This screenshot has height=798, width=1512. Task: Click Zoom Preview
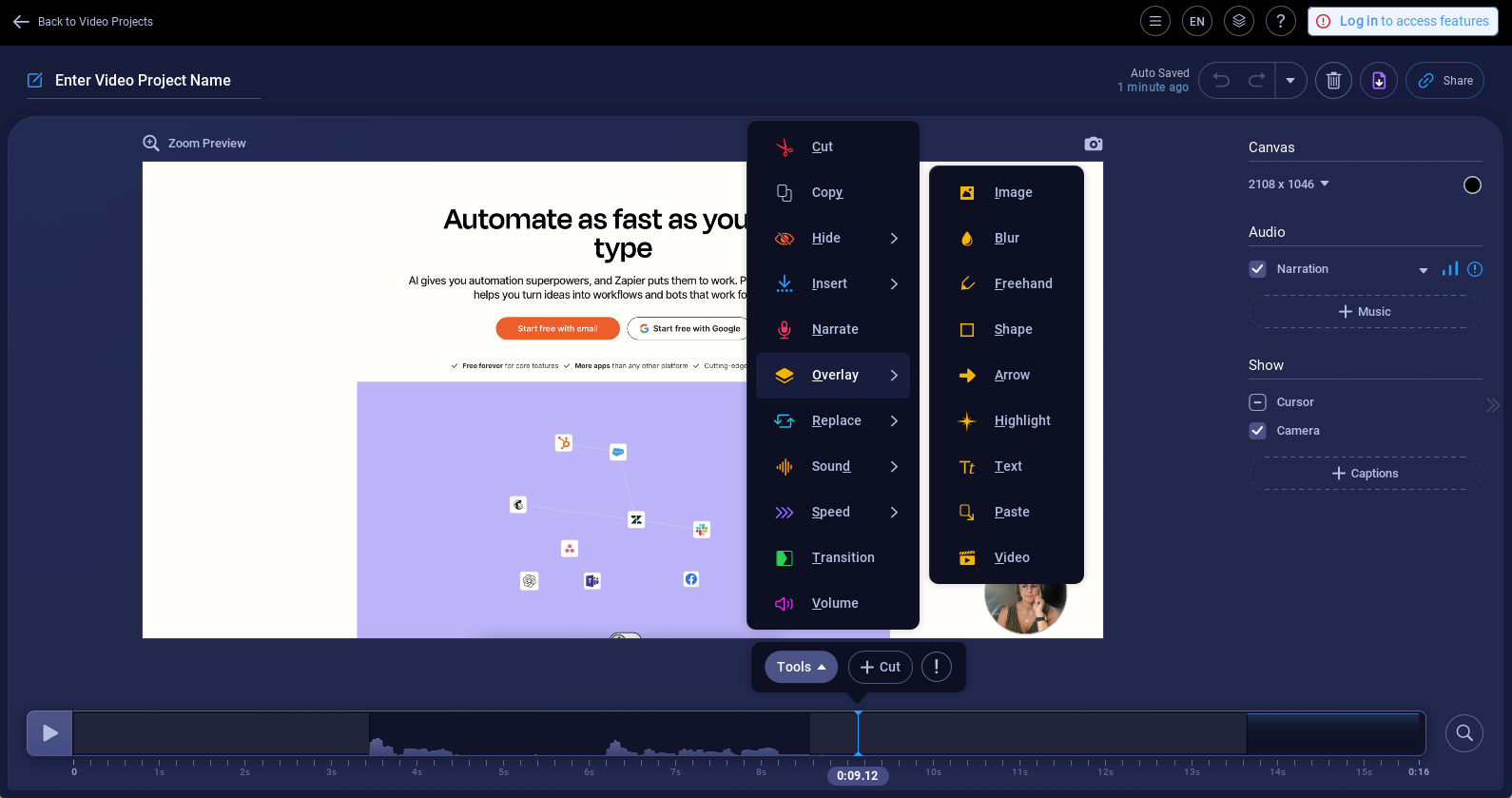[x=195, y=144]
